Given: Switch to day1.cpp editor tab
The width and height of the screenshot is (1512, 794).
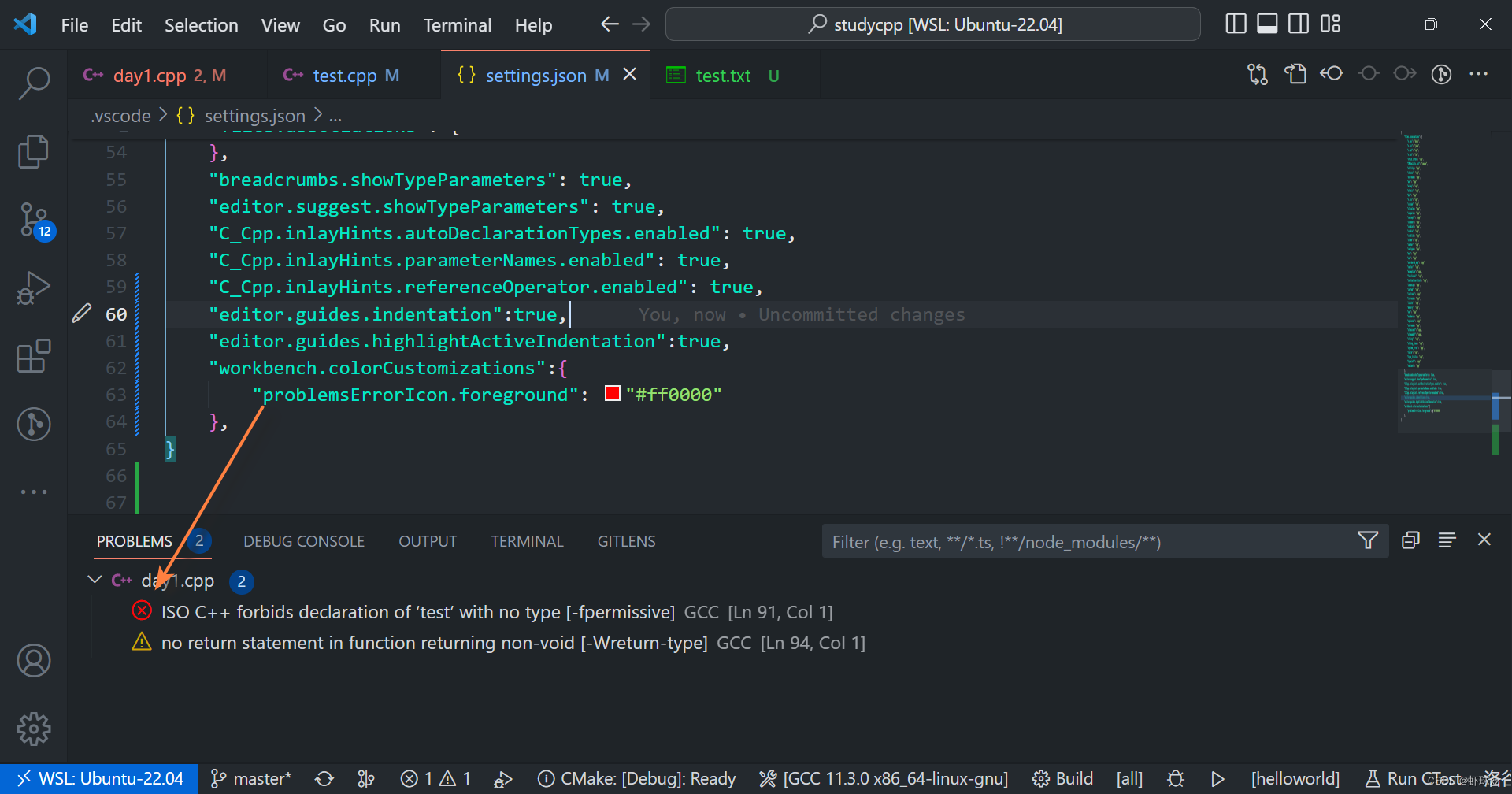Looking at the screenshot, I should 167,76.
